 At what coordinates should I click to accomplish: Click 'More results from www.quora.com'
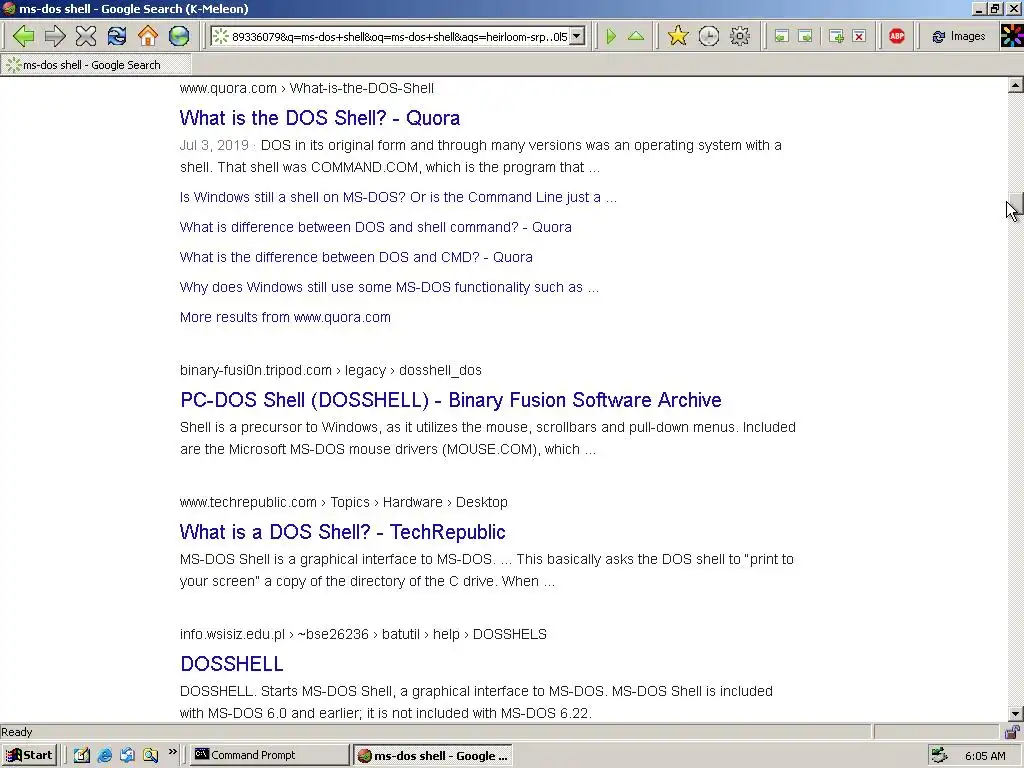285,317
